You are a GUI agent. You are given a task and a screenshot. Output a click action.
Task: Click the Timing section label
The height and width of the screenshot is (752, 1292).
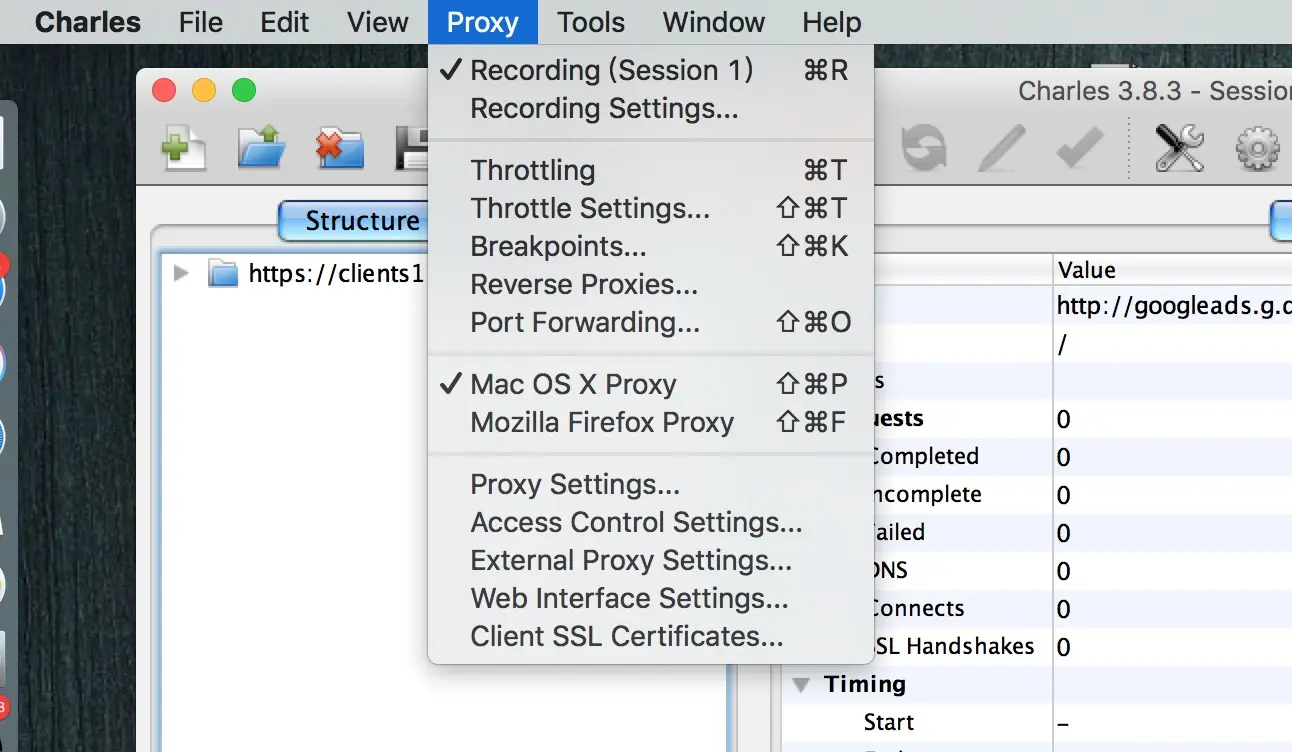coord(865,684)
